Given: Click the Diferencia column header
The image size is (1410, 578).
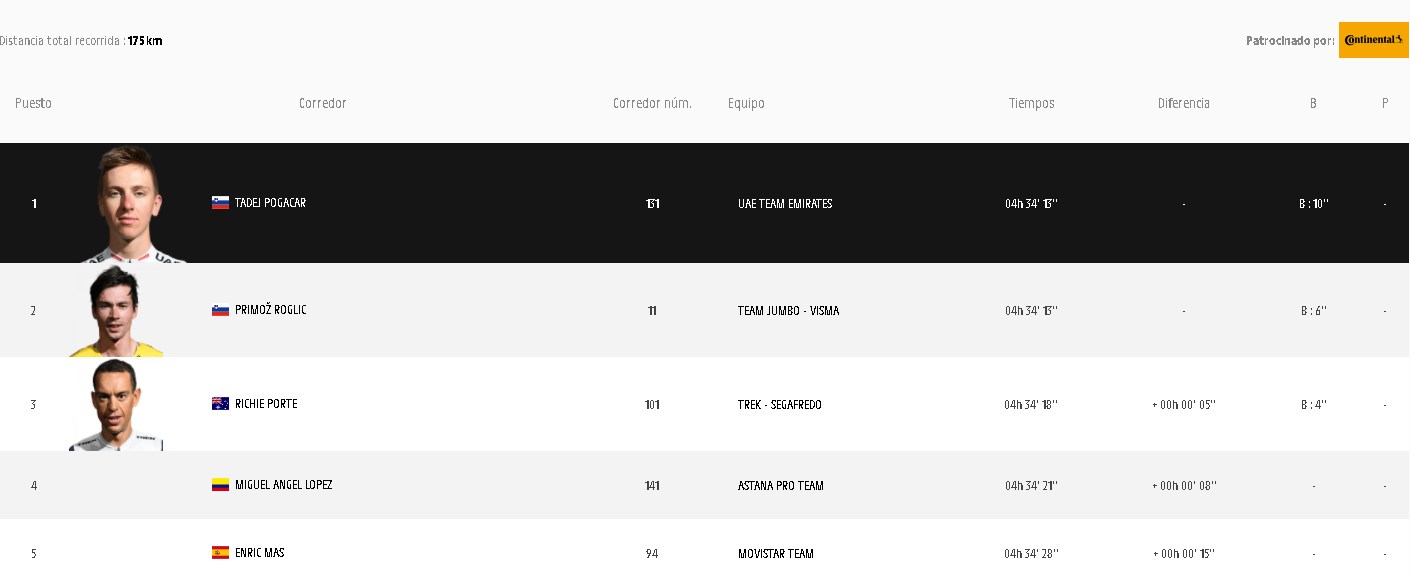Looking at the screenshot, I should [1183, 103].
